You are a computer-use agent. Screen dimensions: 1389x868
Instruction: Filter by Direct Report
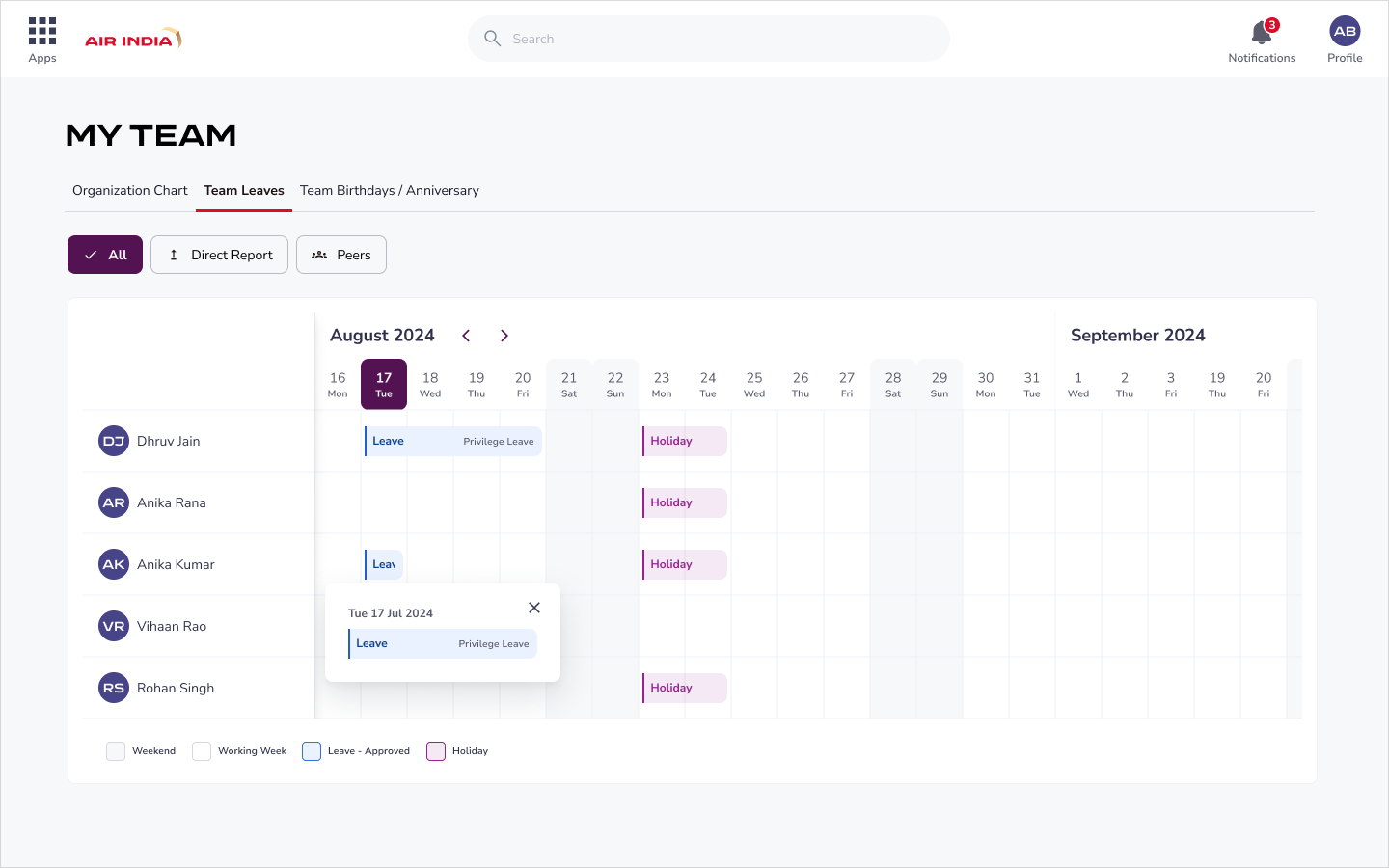click(x=219, y=255)
